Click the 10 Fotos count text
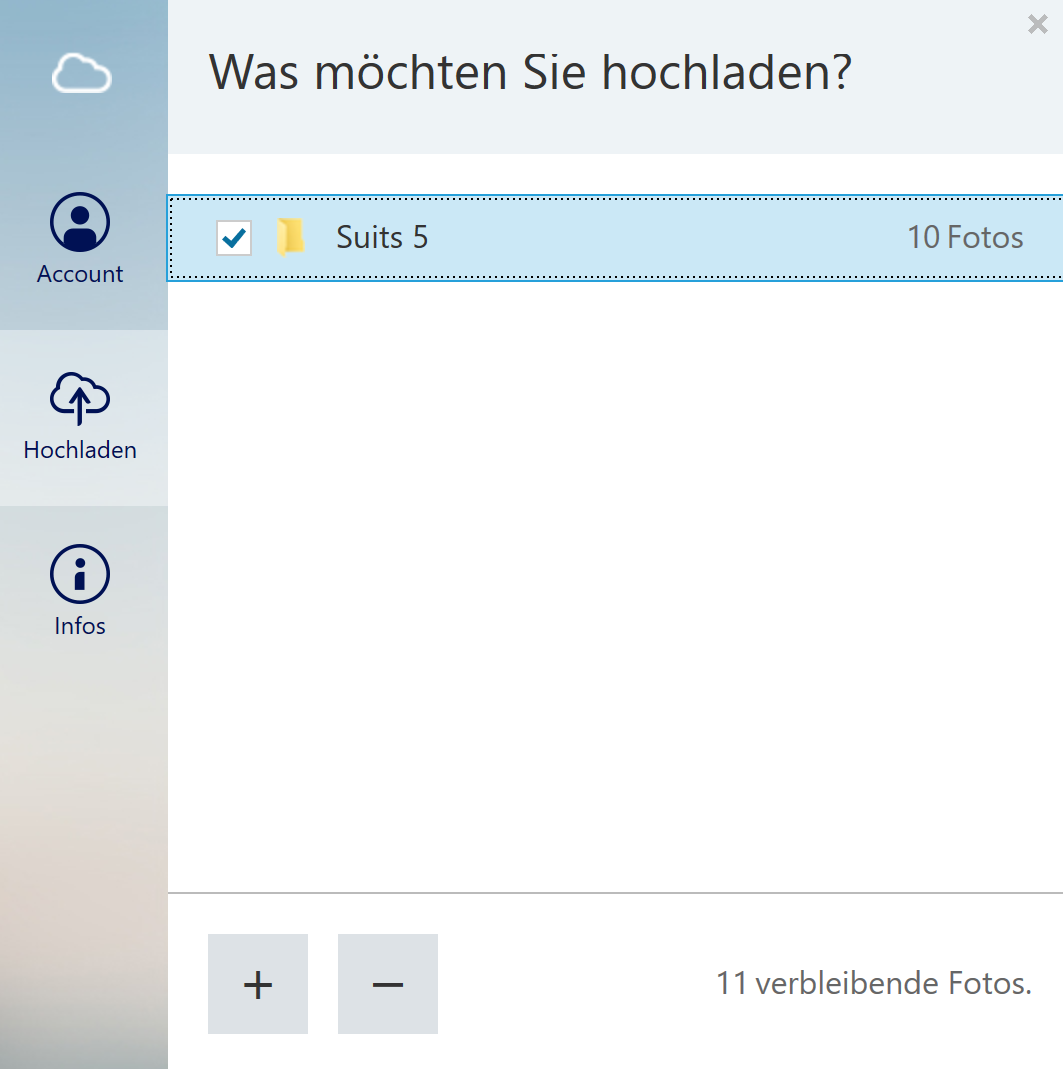Screen dimensions: 1063x1069 [964, 238]
